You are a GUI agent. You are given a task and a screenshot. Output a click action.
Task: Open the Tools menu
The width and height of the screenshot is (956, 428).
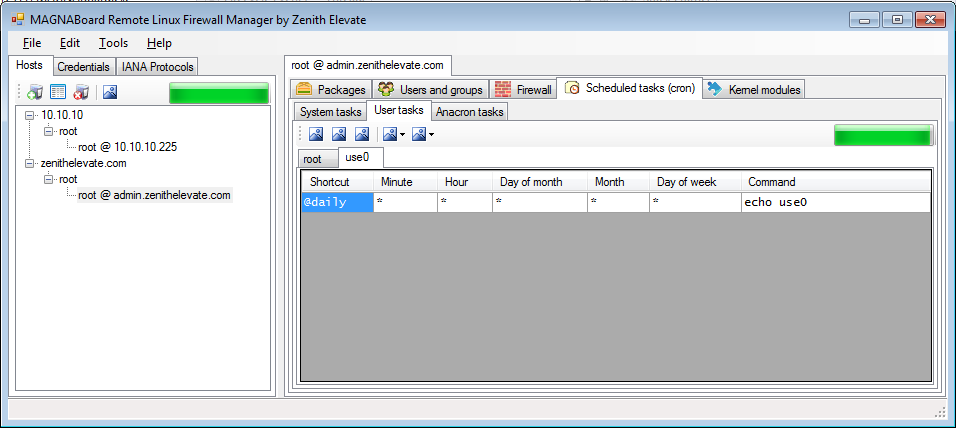pos(113,43)
